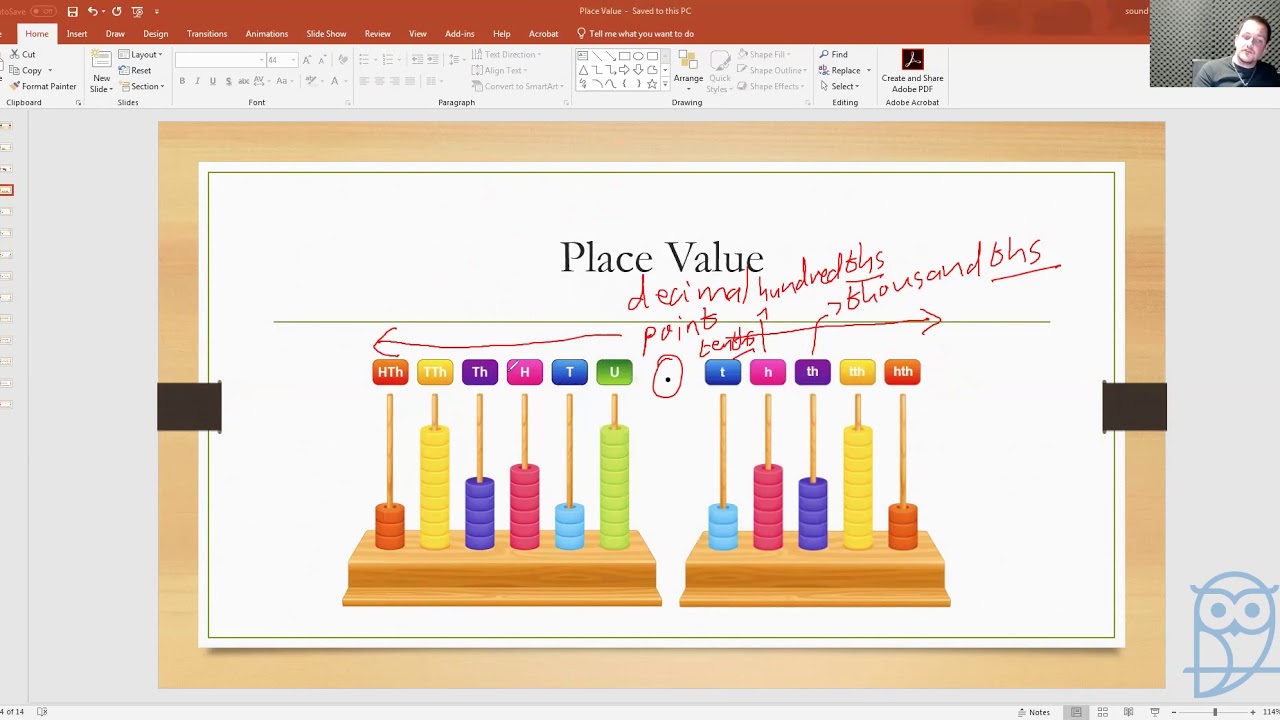This screenshot has height=720, width=1280.
Task: Open the Arrange menu
Action: pyautogui.click(x=688, y=70)
